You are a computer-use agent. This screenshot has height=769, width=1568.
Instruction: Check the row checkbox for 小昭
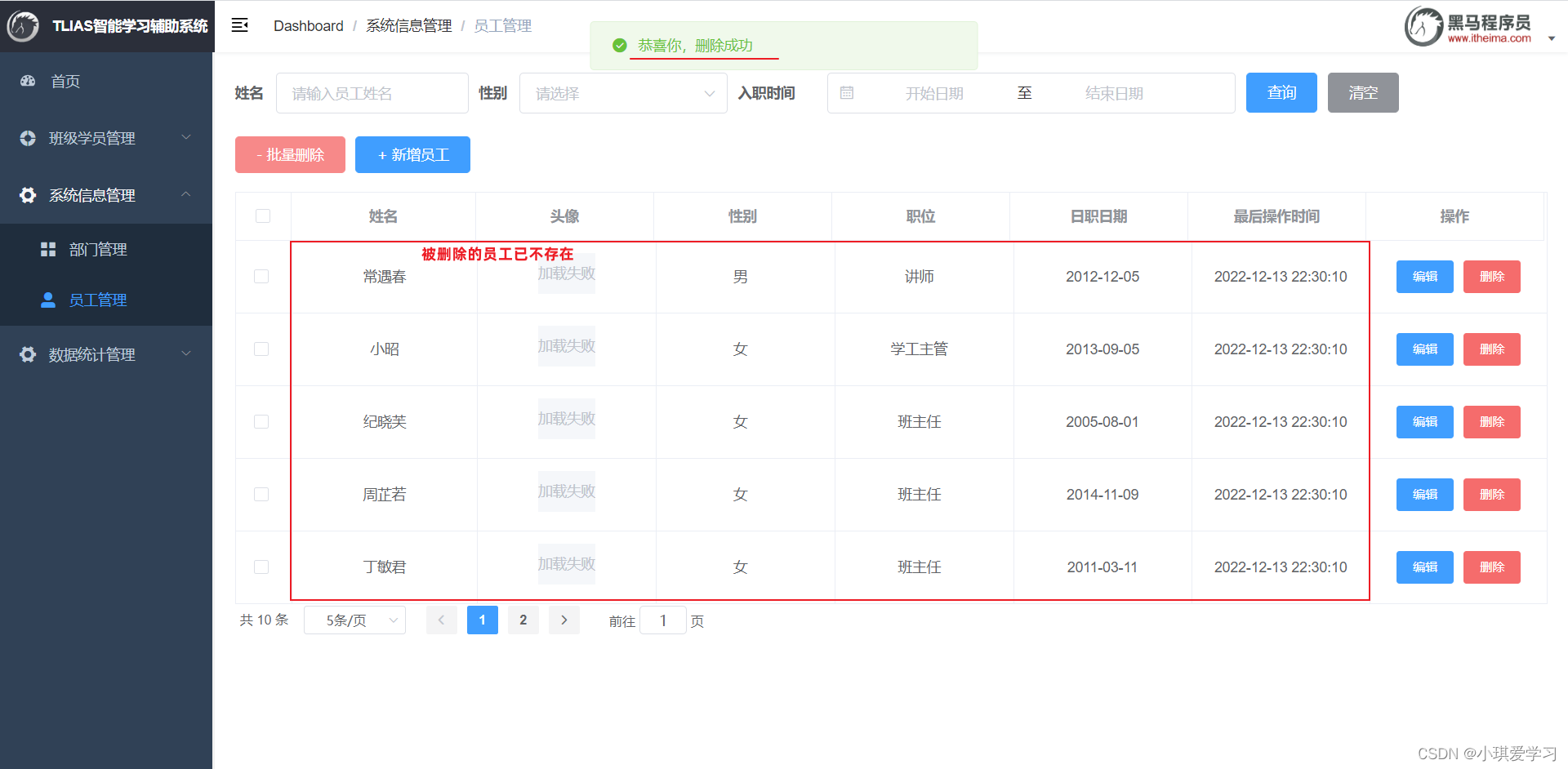(x=261, y=349)
